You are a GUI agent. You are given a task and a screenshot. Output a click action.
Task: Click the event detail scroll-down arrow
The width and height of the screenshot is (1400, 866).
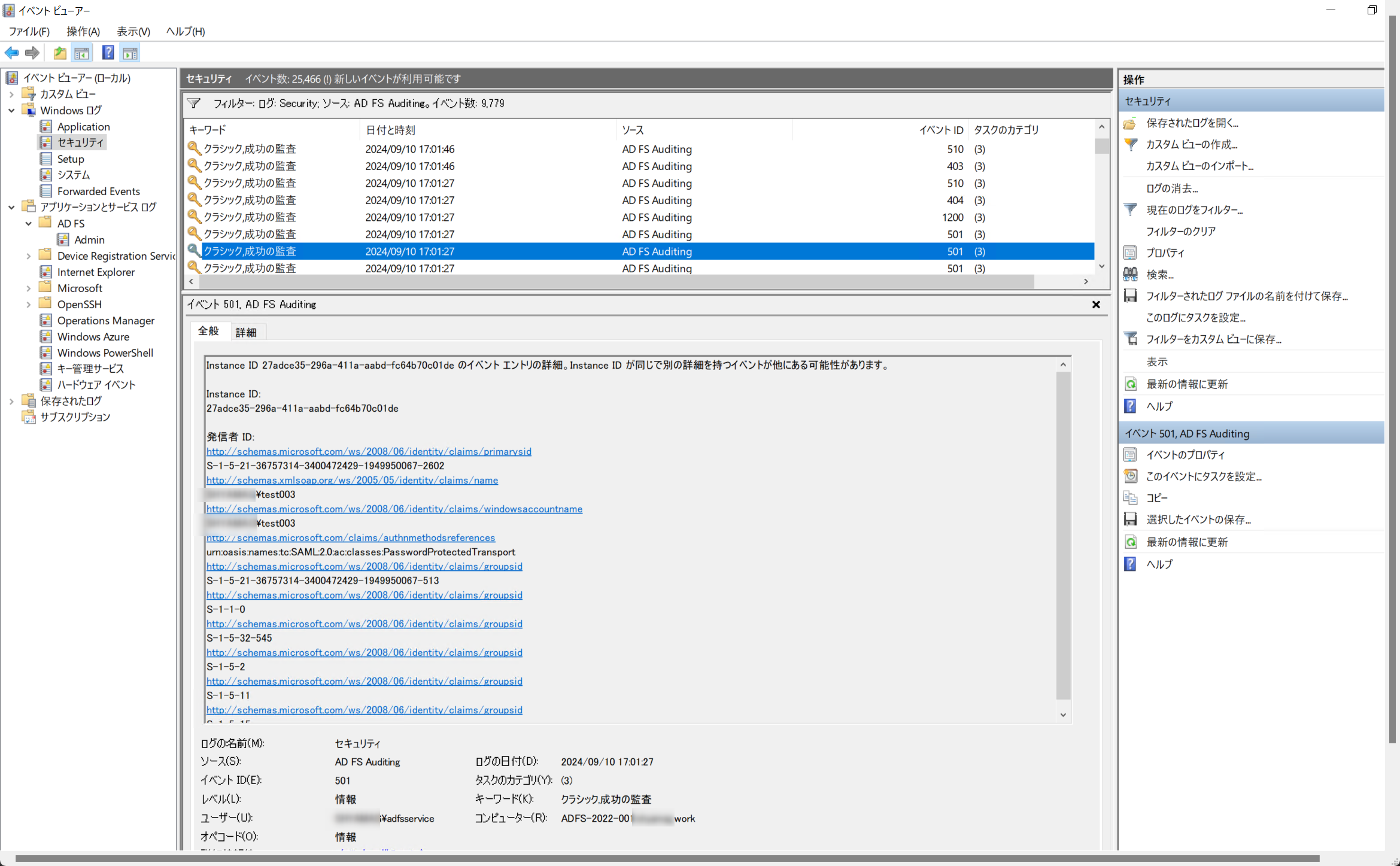[1062, 715]
